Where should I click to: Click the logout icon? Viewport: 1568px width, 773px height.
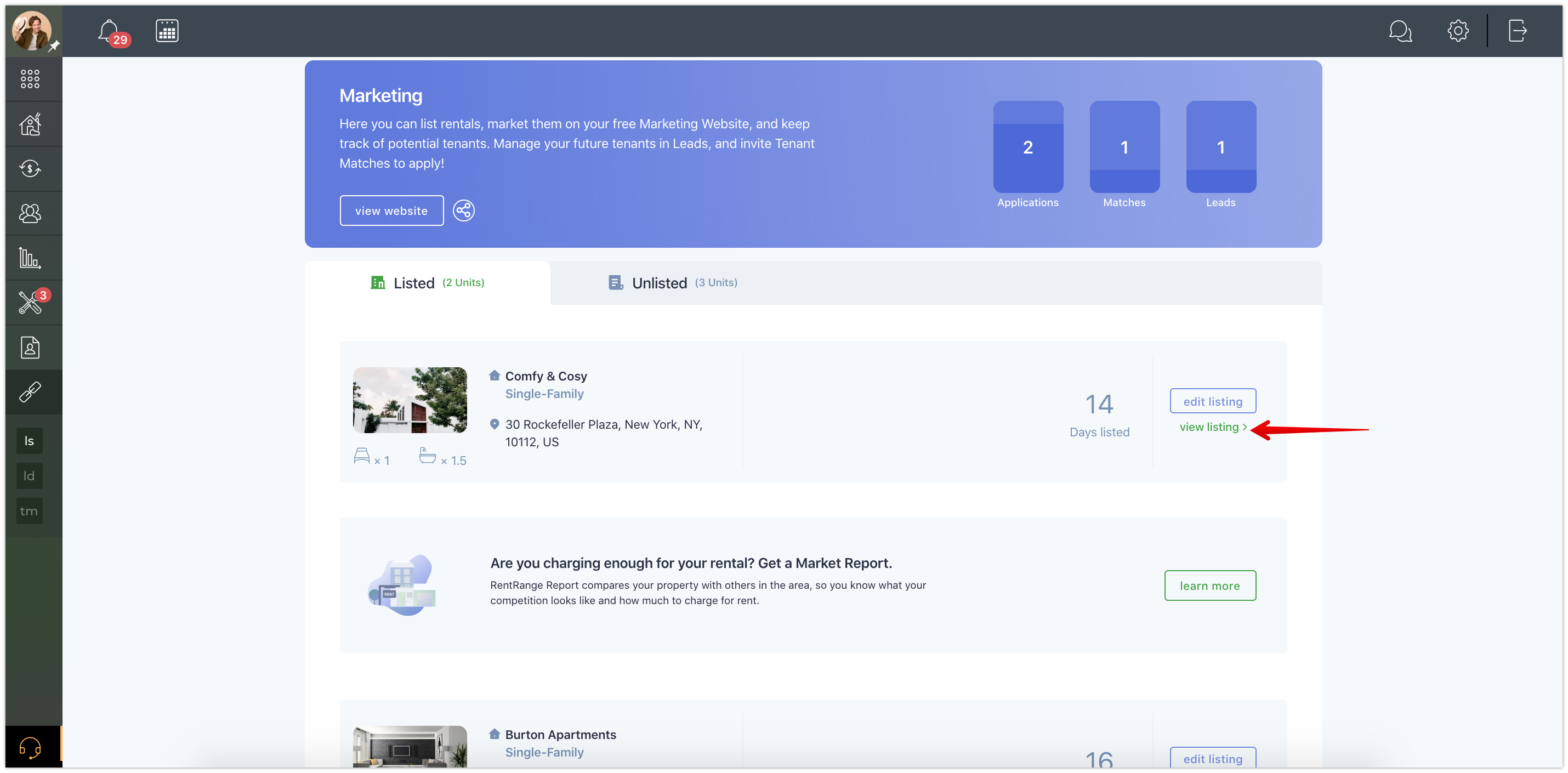[x=1517, y=31]
